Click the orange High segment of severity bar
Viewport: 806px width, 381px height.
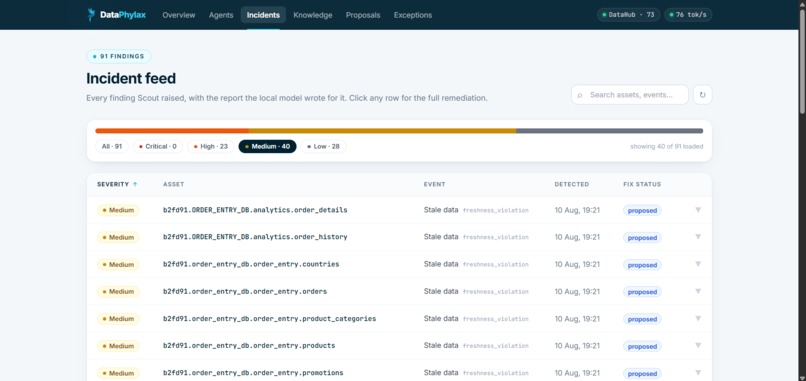click(x=172, y=131)
